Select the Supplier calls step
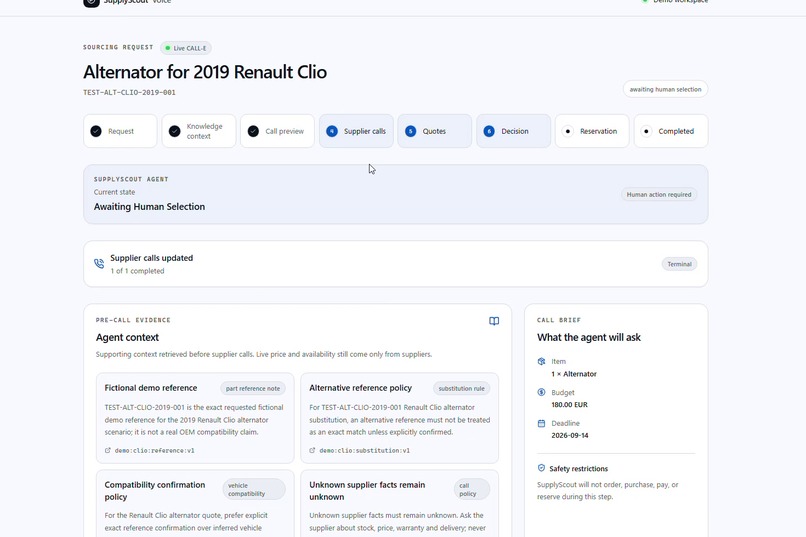The width and height of the screenshot is (806, 537). tap(356, 131)
